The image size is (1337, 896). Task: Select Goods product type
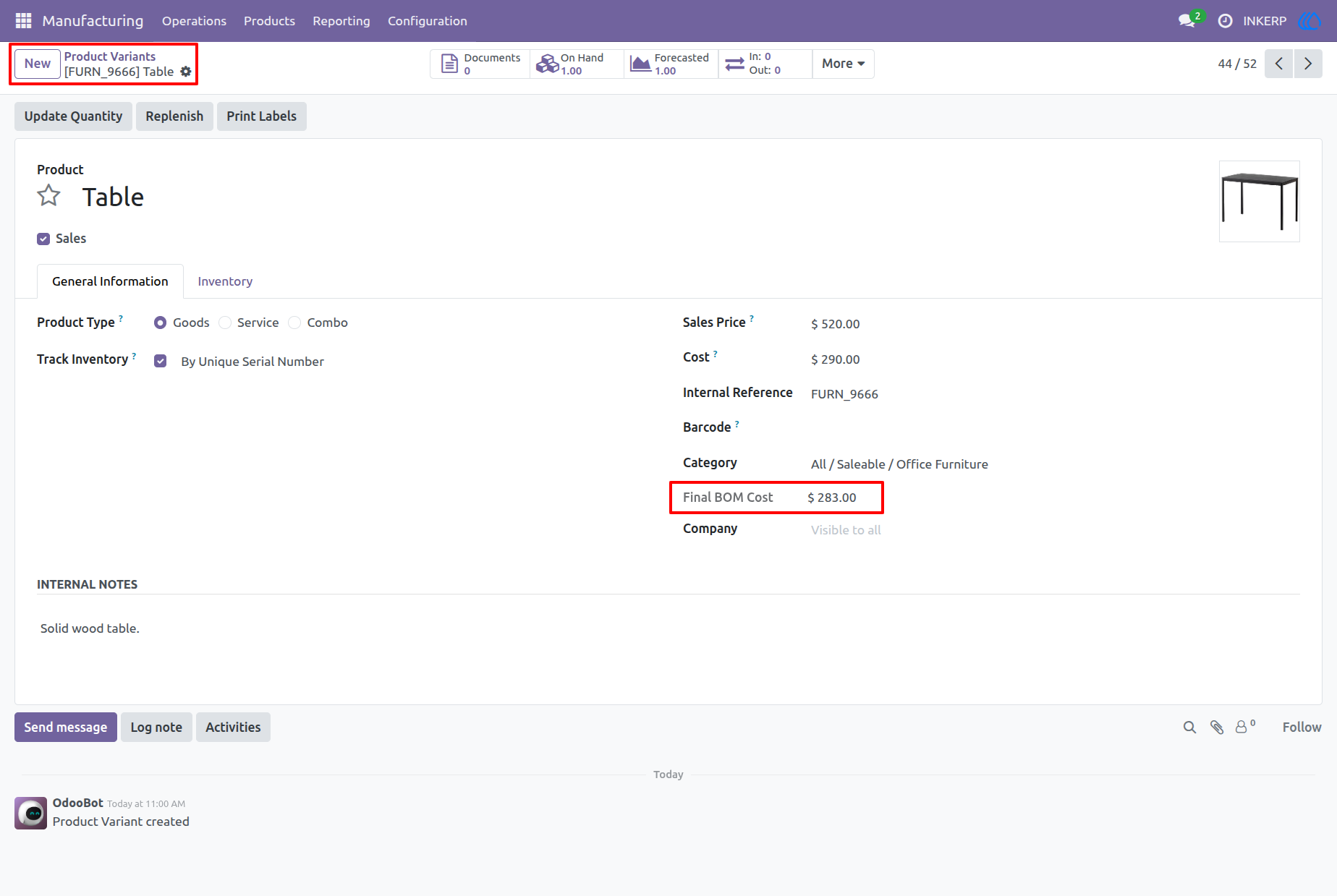[x=160, y=323]
